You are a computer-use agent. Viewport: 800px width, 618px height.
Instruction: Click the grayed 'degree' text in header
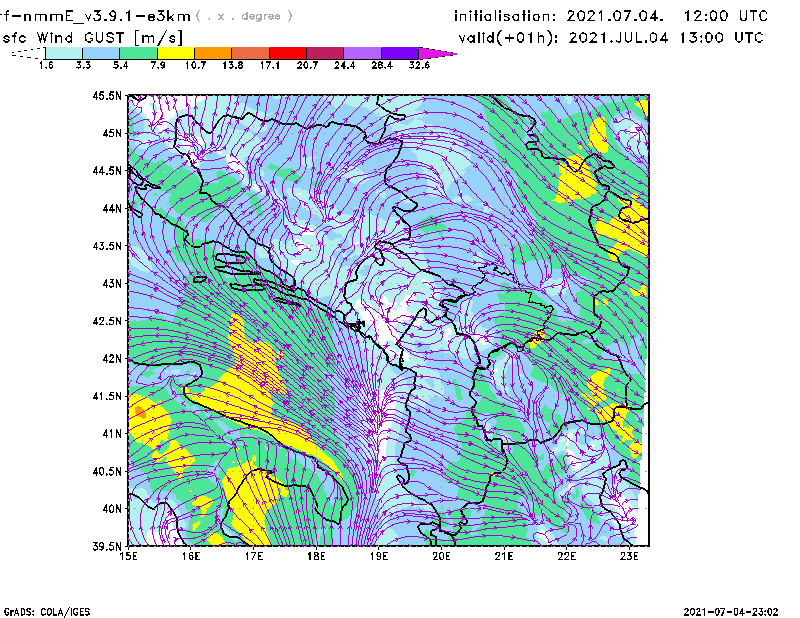(x=261, y=16)
